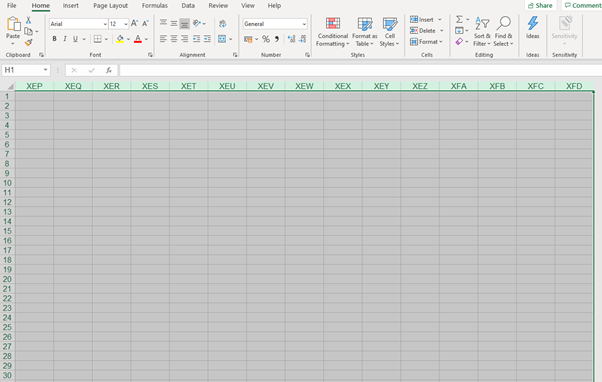Screen dimensions: 602x382
Task: Select the Format Painter brush
Action: click(28, 42)
